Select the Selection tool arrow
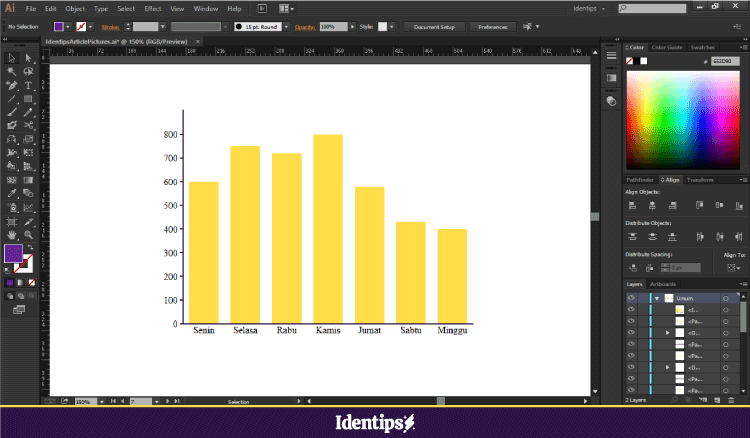750x438 pixels. coord(11,58)
